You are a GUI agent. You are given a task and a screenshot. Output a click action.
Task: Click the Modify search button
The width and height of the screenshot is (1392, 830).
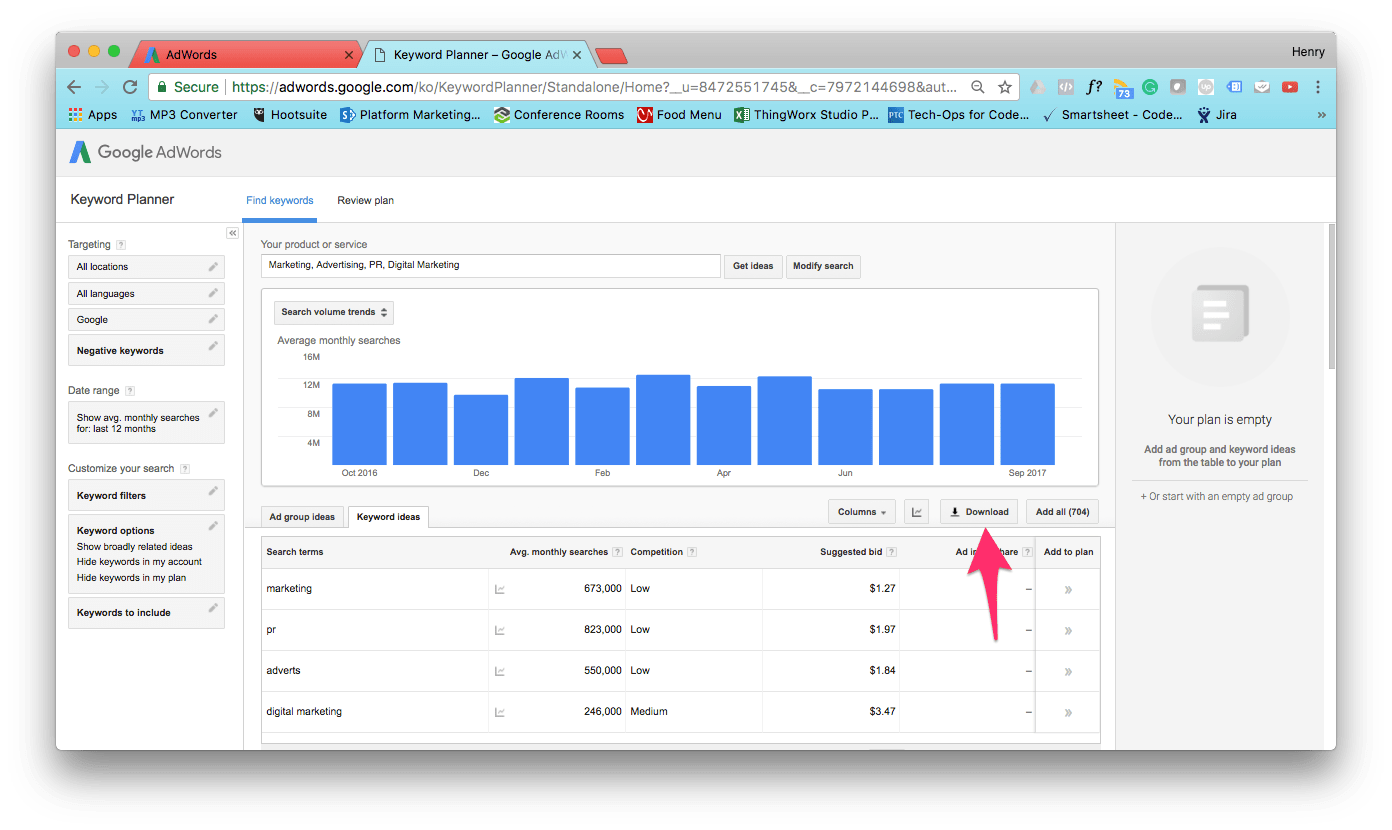pyautogui.click(x=823, y=266)
